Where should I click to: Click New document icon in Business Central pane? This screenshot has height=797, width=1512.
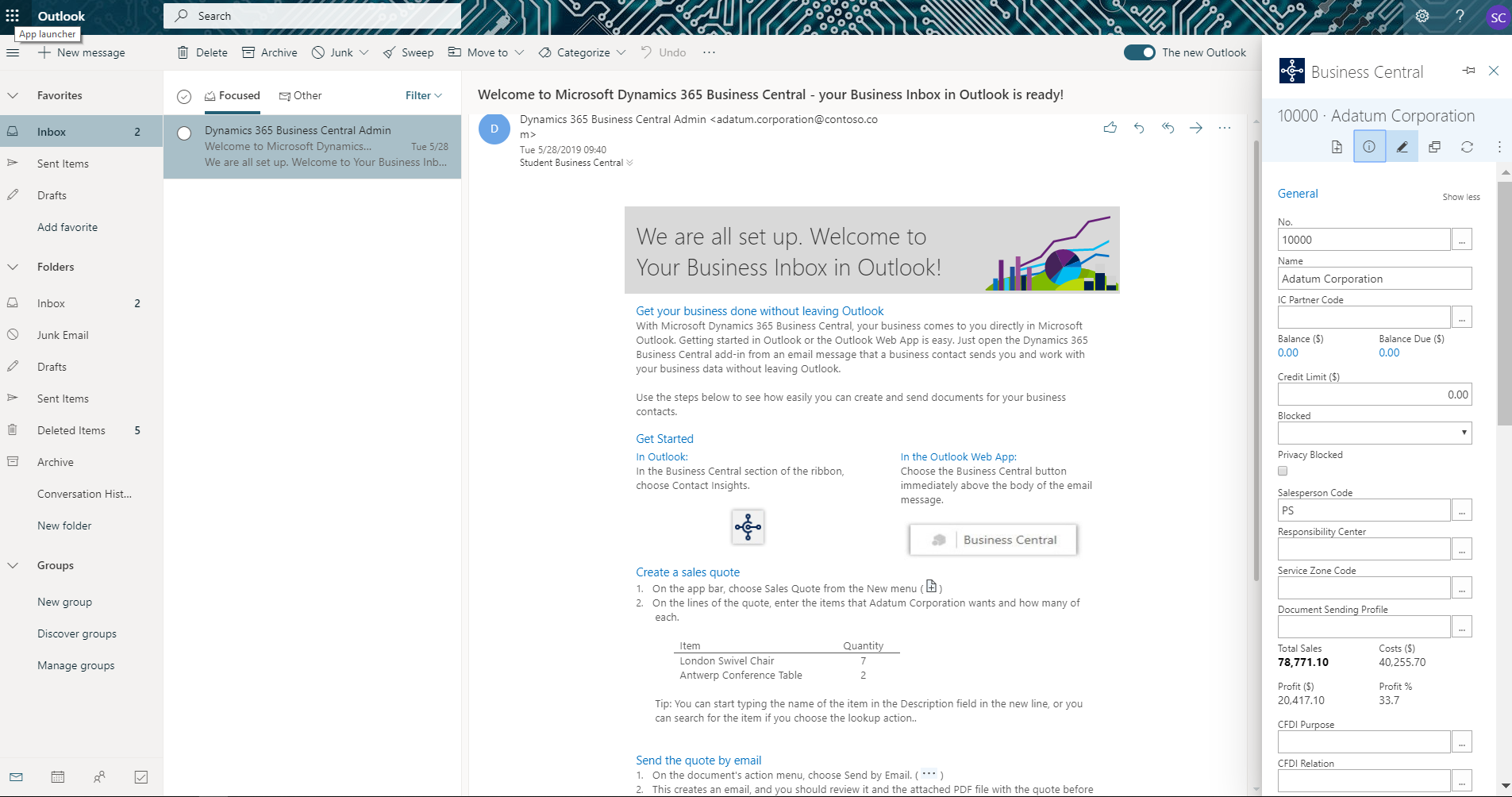(x=1337, y=147)
